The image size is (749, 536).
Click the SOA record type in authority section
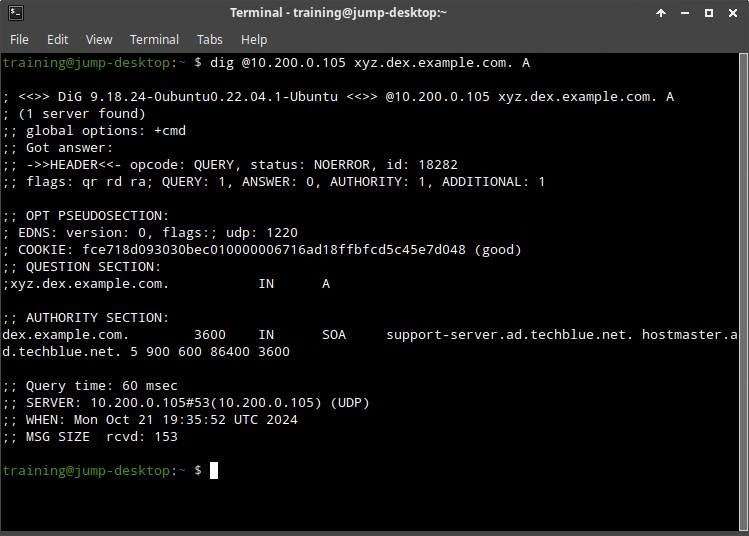(x=334, y=335)
